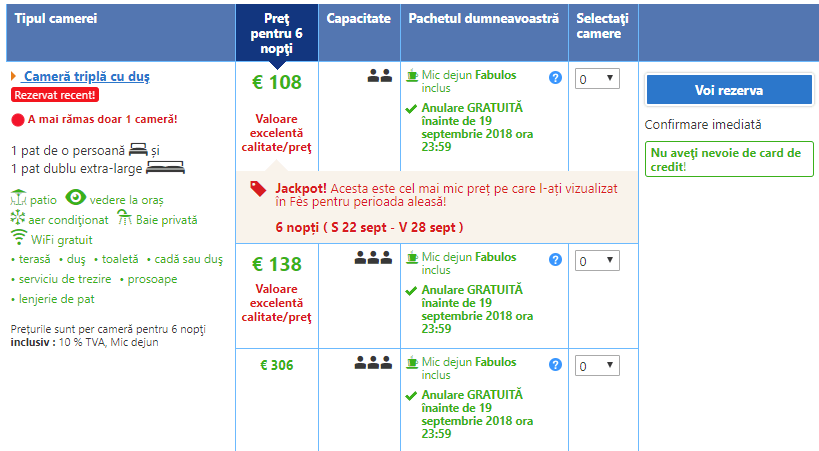The height and width of the screenshot is (451, 819).
Task: Open room quantity dropdown for €108 option
Action: point(598,79)
